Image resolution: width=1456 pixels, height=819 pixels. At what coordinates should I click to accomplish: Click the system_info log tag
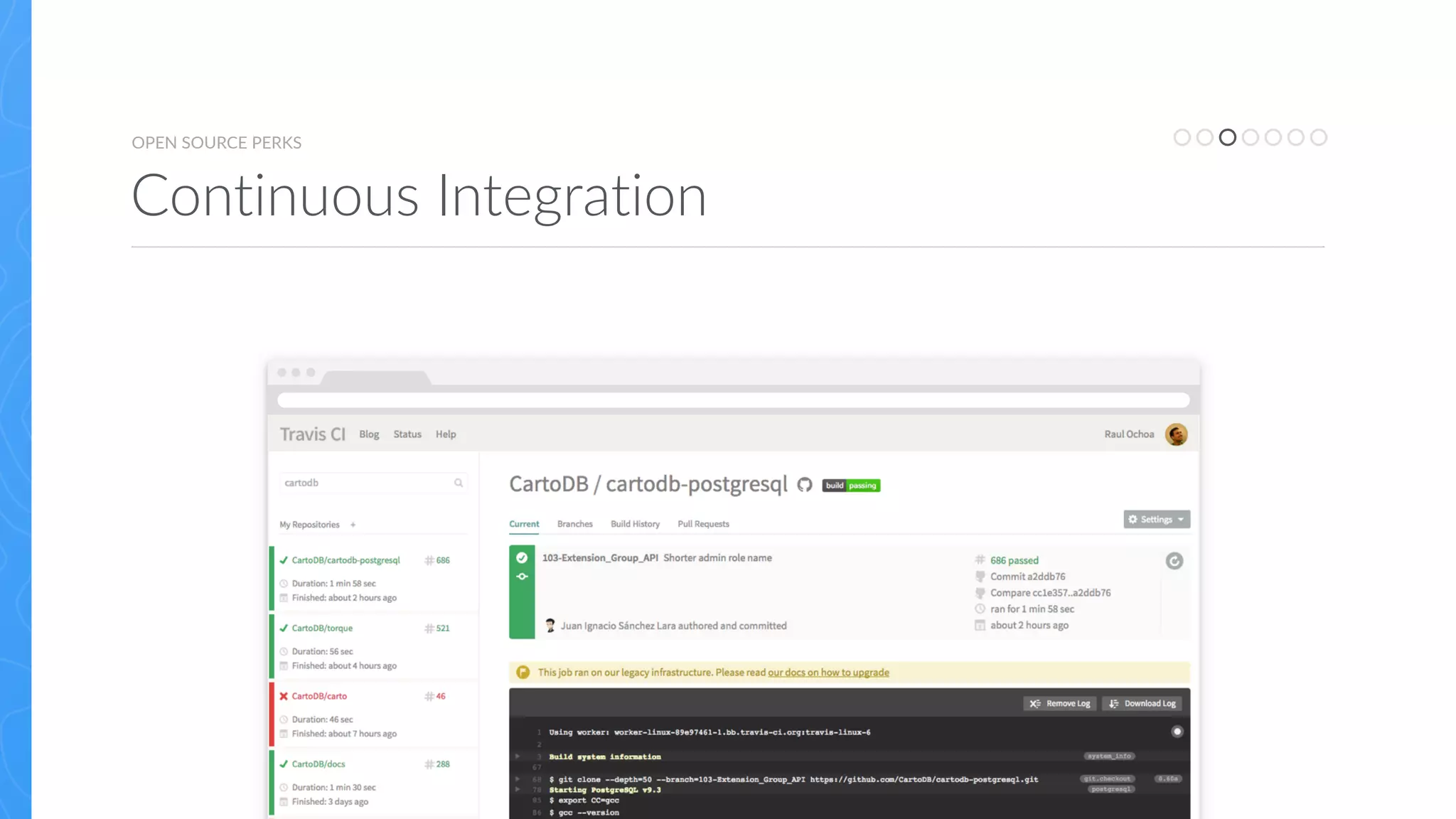click(x=1109, y=756)
